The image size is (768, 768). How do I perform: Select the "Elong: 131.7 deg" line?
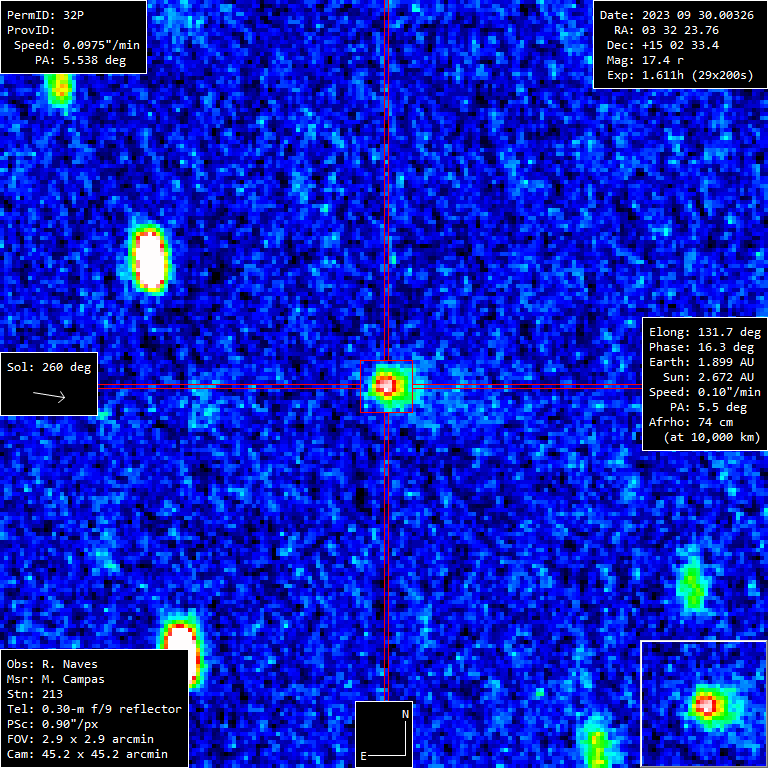click(705, 332)
